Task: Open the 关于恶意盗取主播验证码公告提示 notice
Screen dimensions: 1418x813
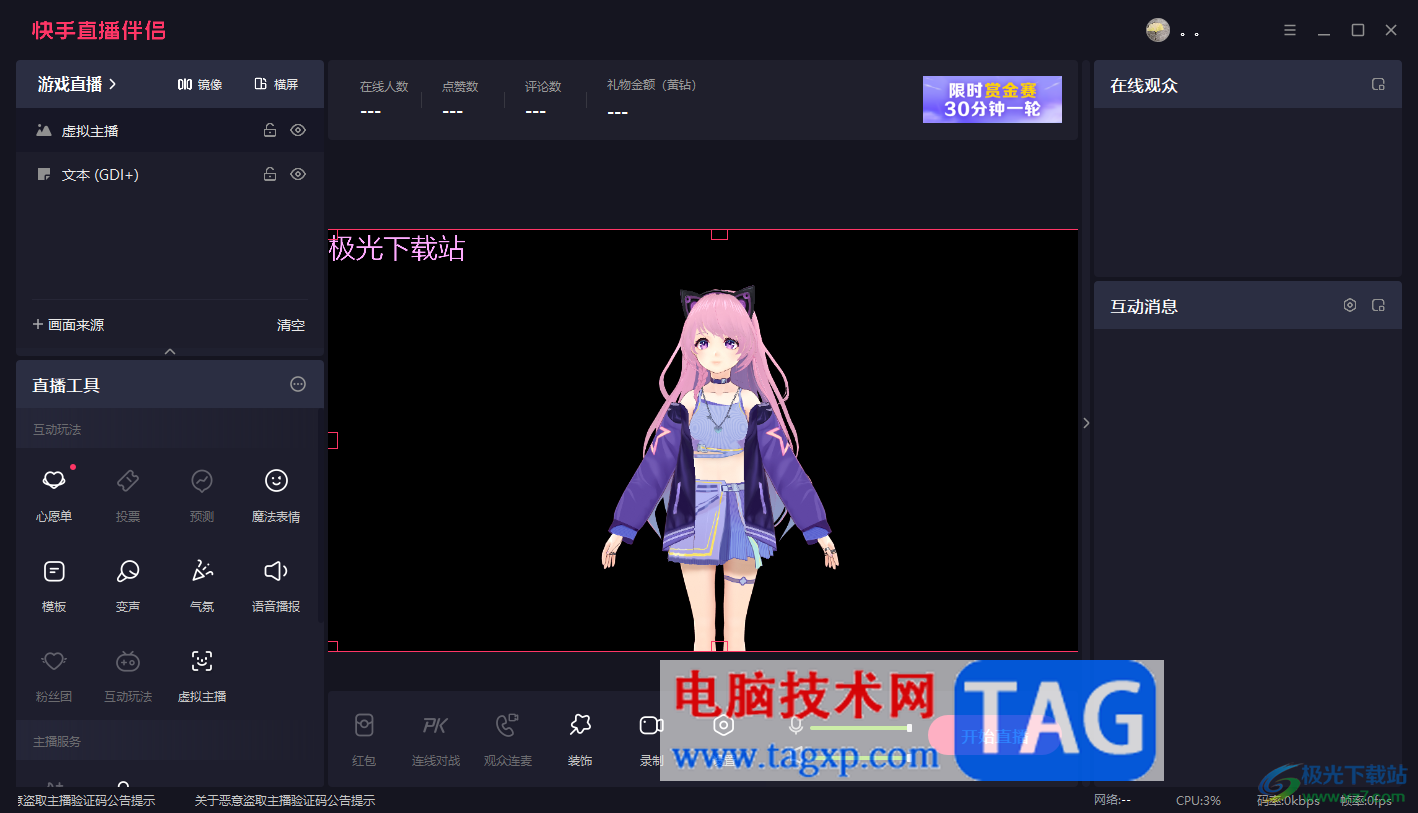Action: pyautogui.click(x=285, y=800)
